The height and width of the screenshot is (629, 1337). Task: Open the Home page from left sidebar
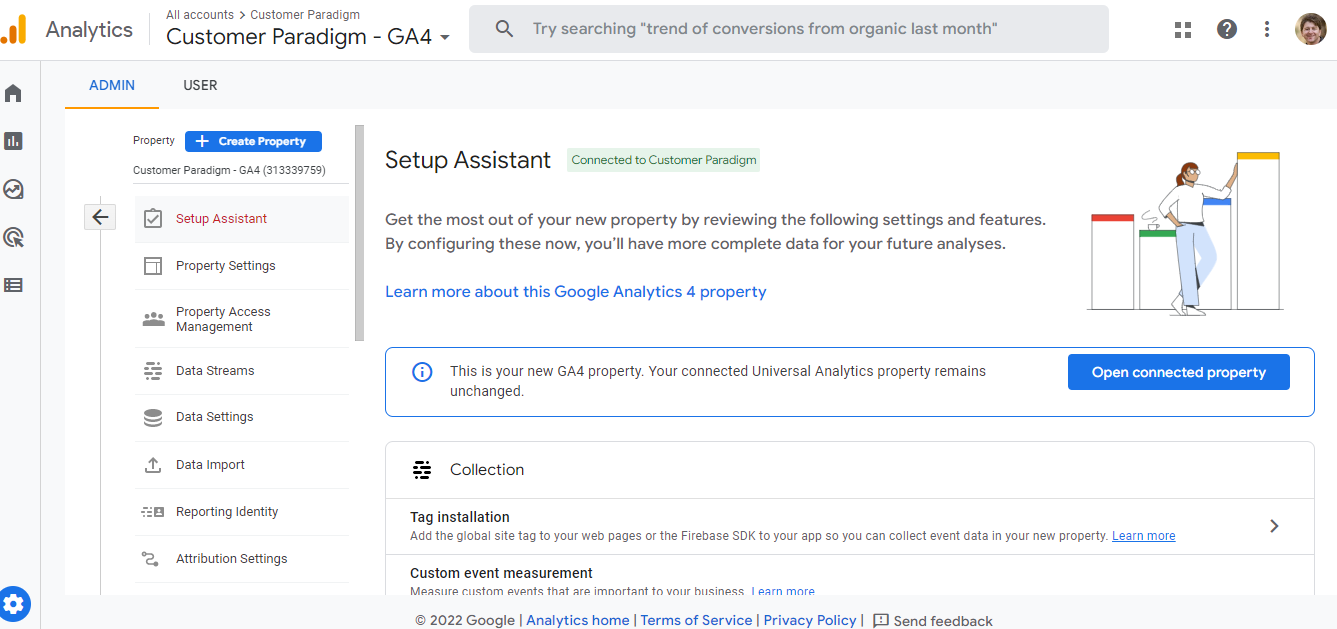coord(14,92)
